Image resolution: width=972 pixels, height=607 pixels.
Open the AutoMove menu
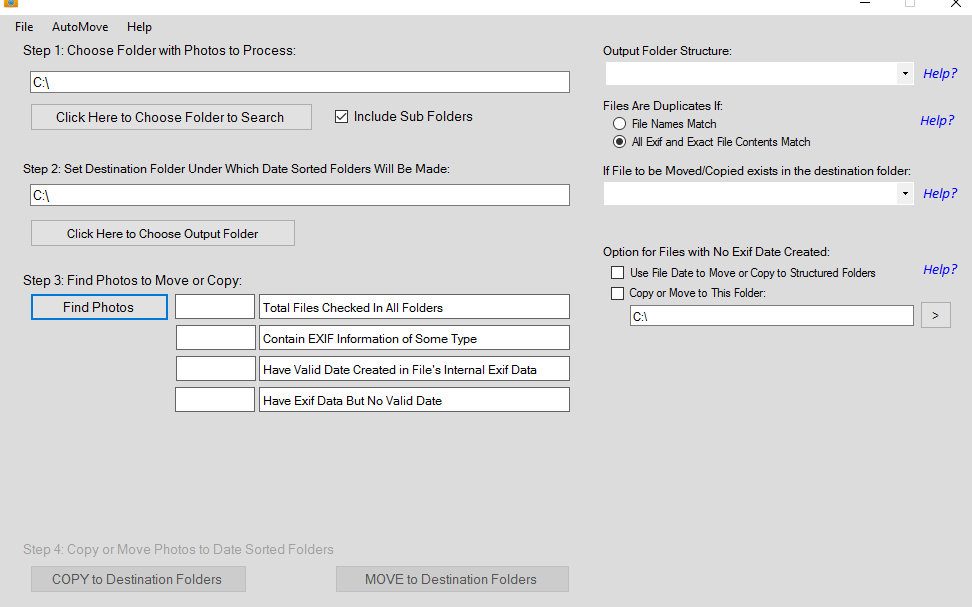[80, 27]
